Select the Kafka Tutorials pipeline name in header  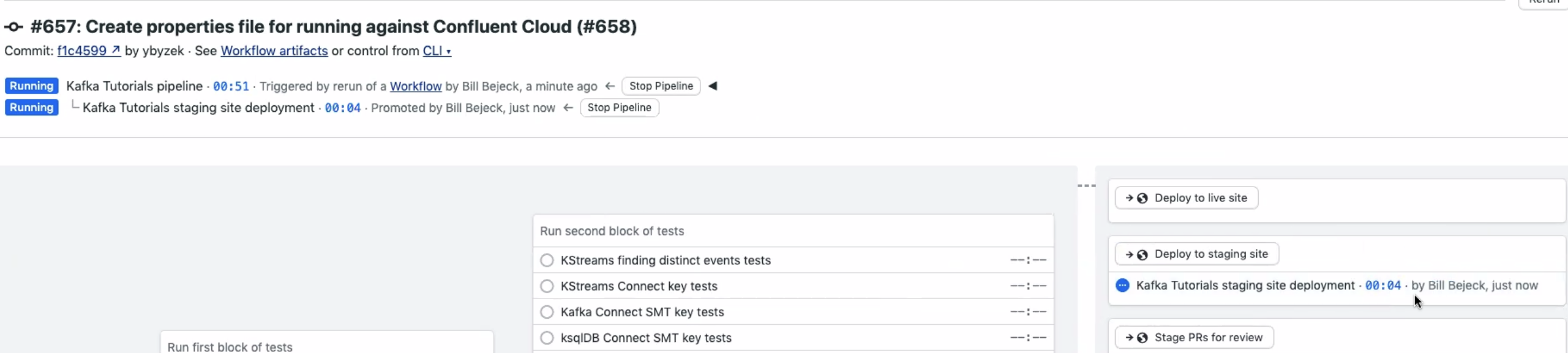point(134,86)
